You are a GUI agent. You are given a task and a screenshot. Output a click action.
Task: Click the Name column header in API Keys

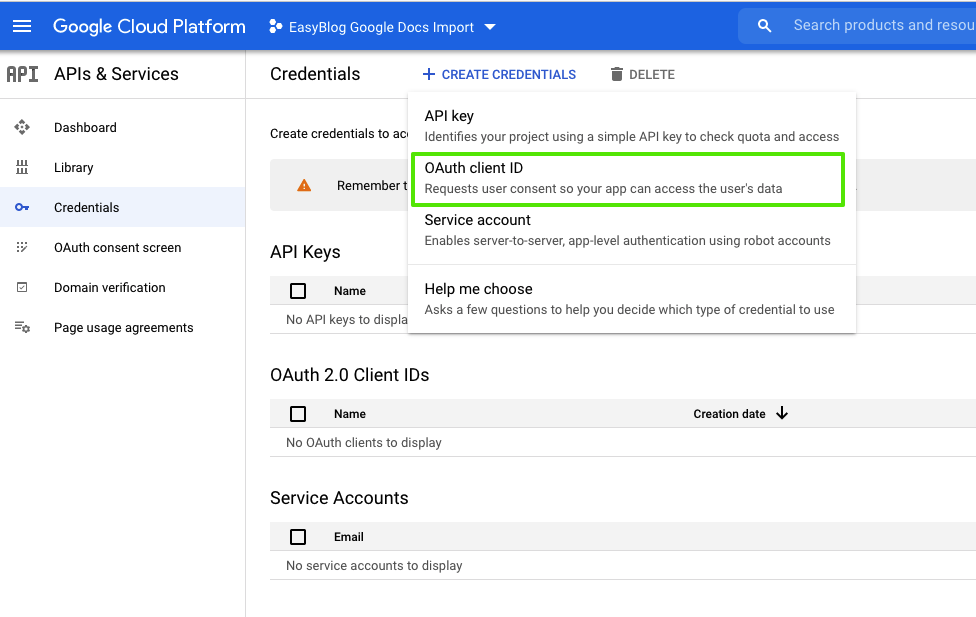pos(350,291)
